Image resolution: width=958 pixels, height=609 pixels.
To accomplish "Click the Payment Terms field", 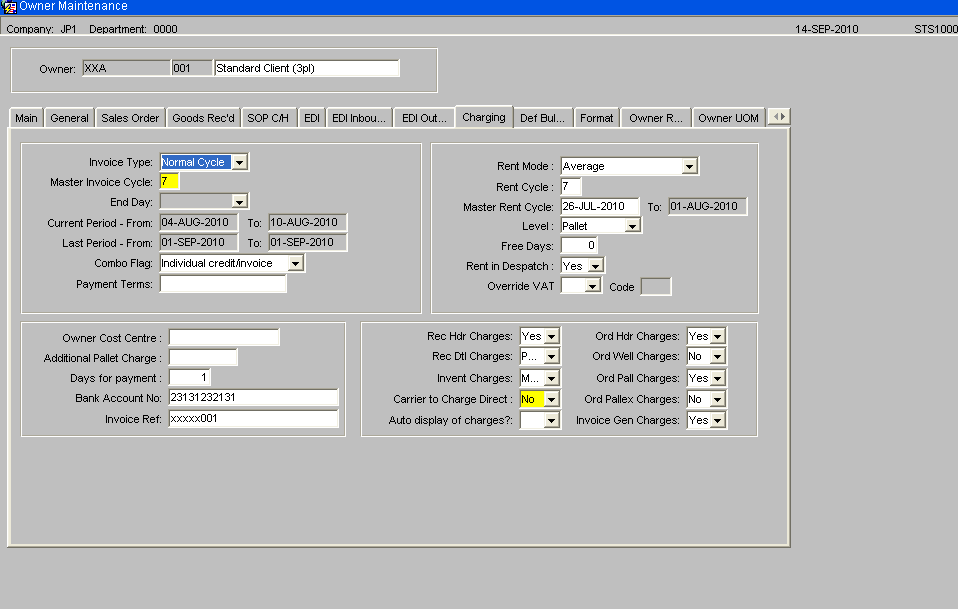I will pyautogui.click(x=223, y=283).
